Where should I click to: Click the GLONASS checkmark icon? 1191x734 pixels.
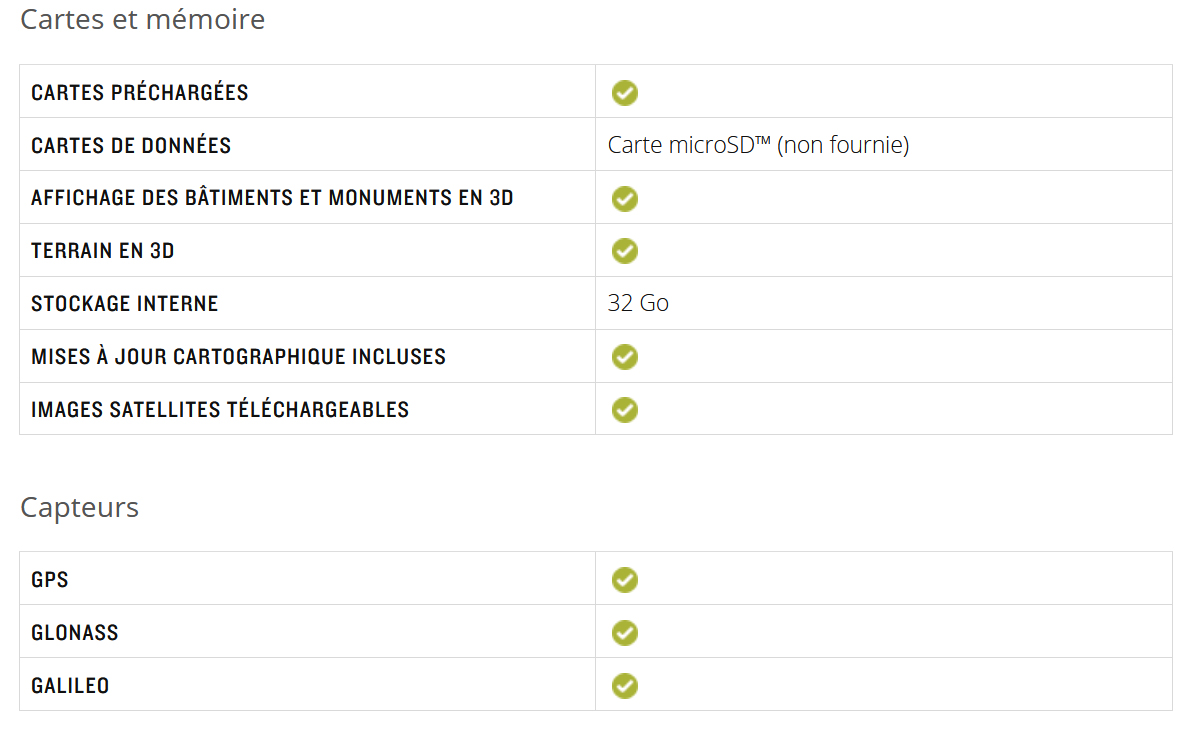[624, 632]
